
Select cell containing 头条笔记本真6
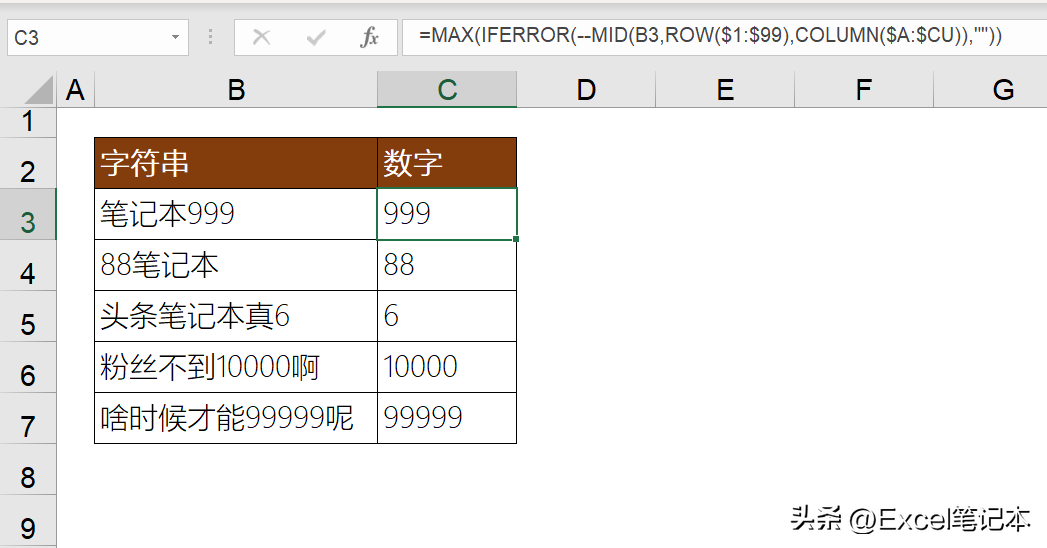pyautogui.click(x=236, y=316)
